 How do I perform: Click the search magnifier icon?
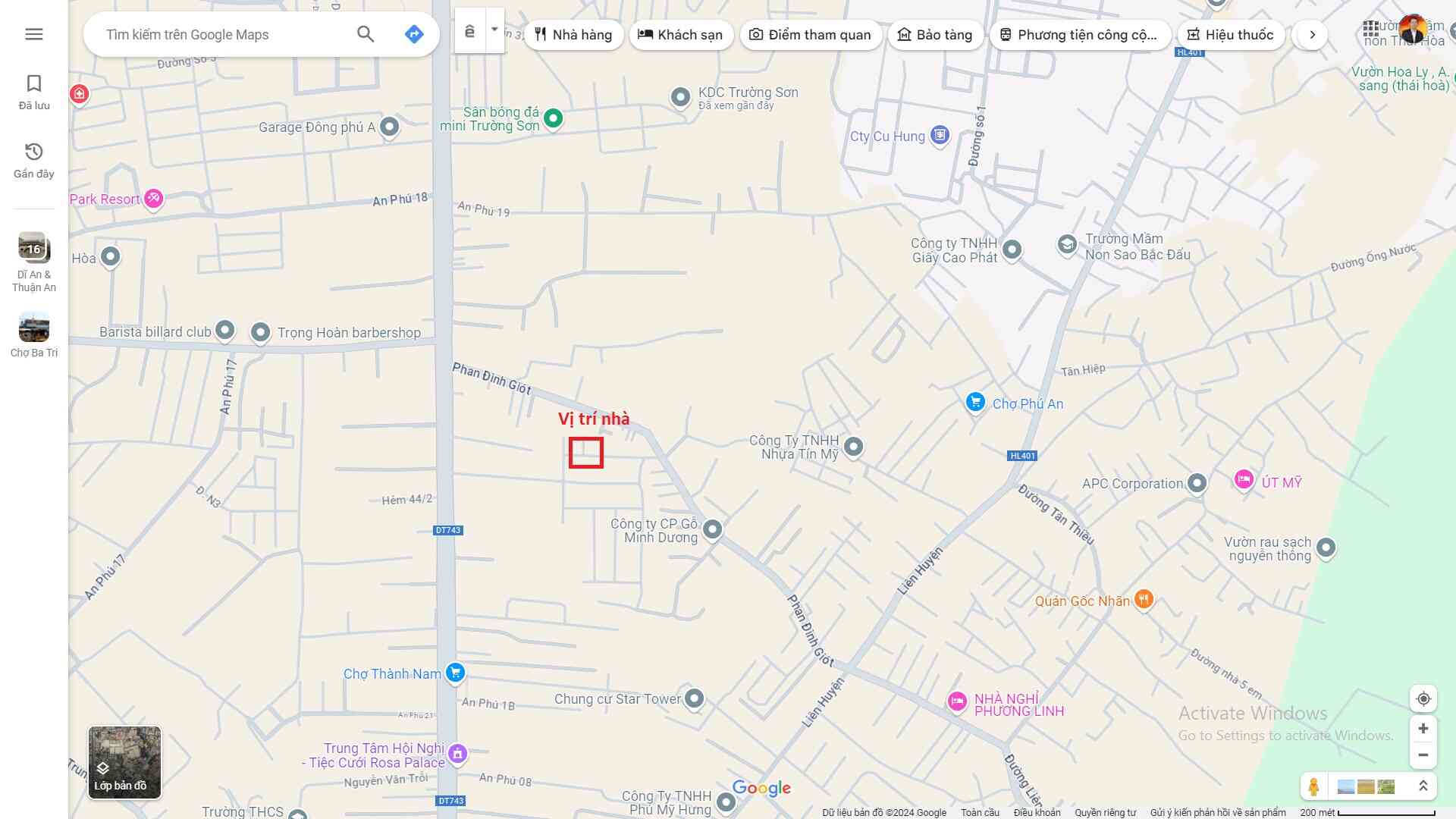pyautogui.click(x=366, y=34)
